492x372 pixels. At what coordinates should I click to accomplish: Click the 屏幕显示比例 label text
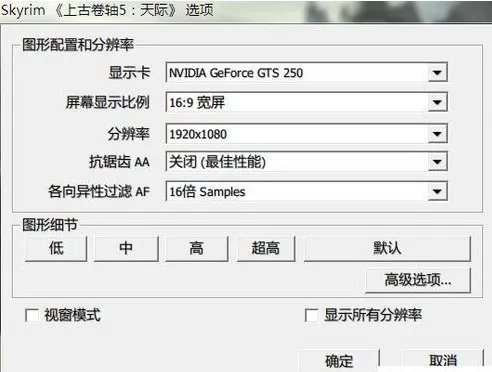click(108, 102)
